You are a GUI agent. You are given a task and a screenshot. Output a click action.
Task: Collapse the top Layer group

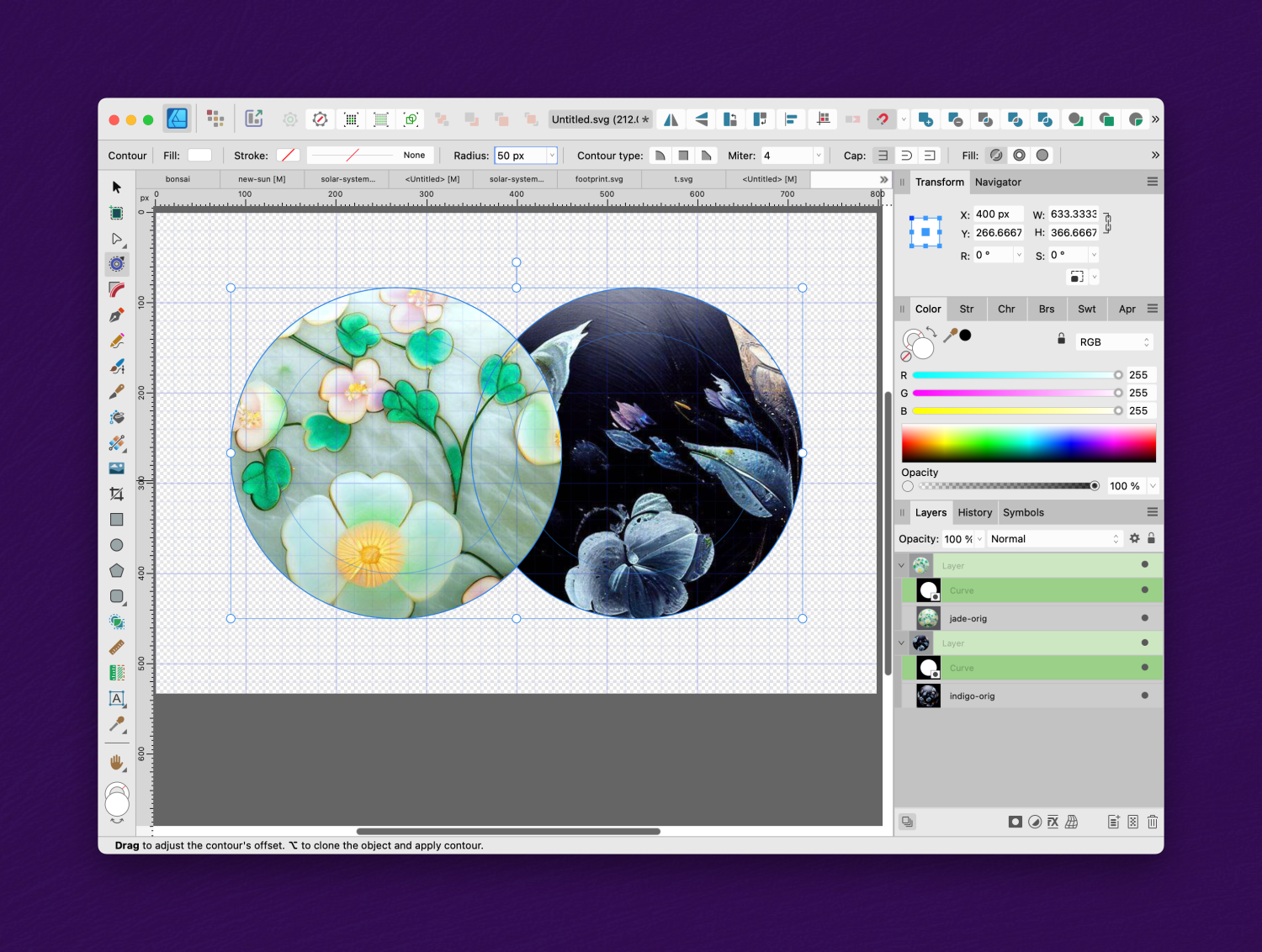click(x=900, y=564)
